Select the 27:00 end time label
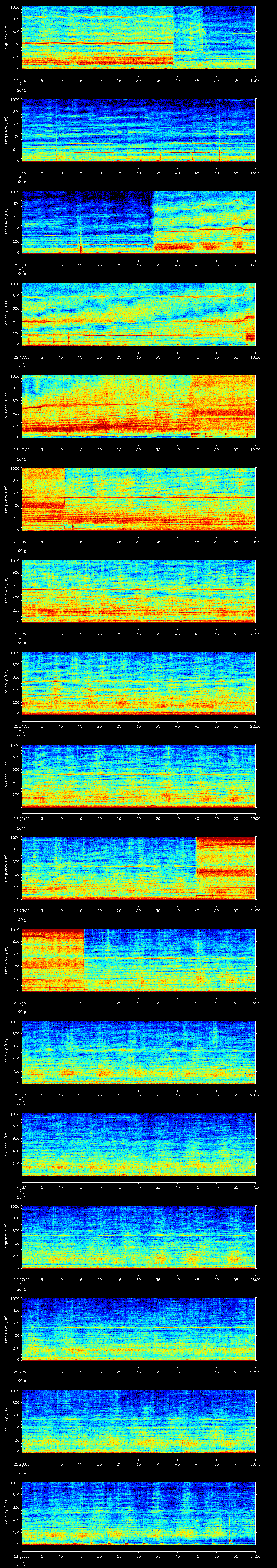Viewport: 277px width, 1568px height. pyautogui.click(x=256, y=1187)
